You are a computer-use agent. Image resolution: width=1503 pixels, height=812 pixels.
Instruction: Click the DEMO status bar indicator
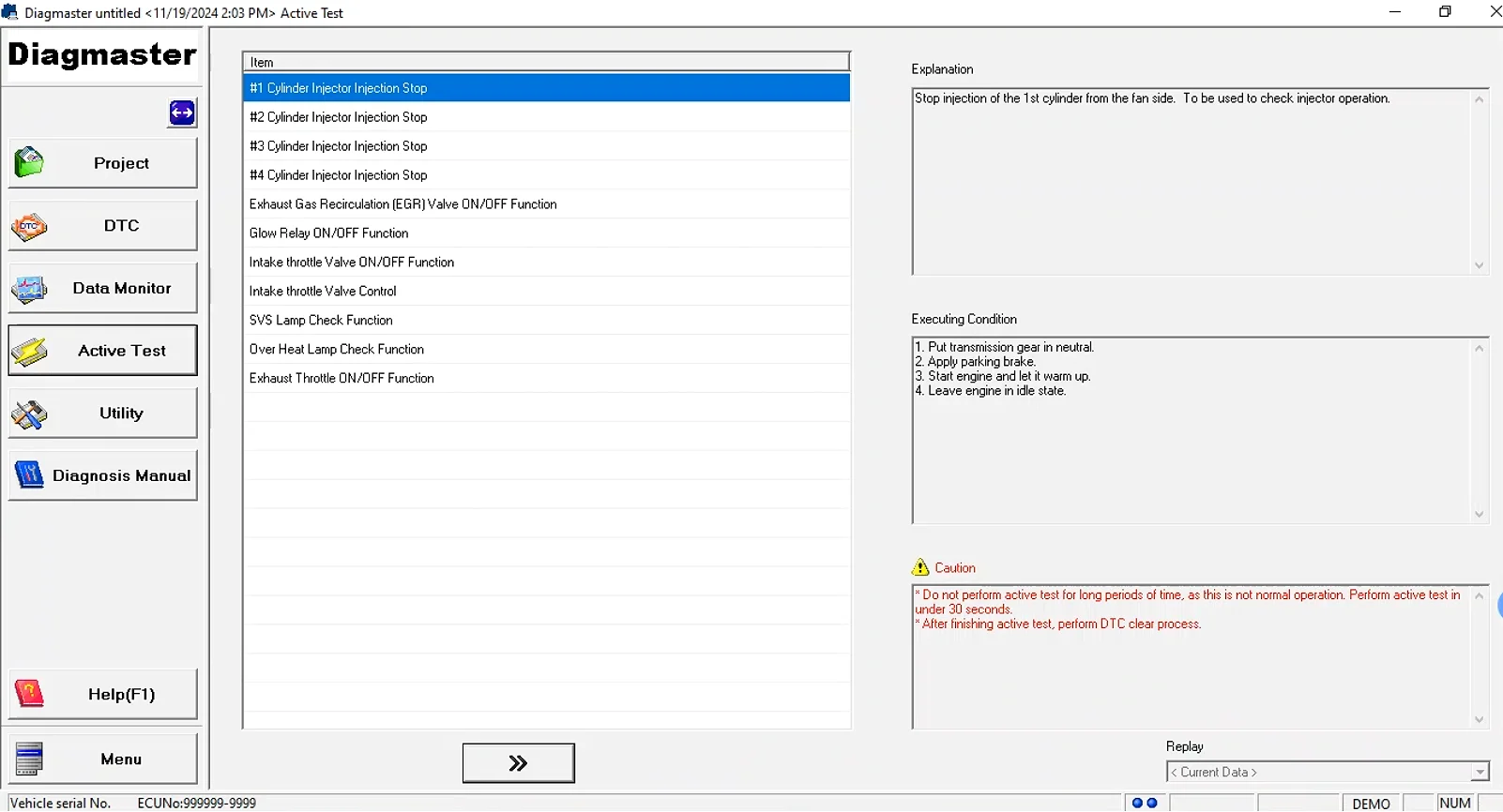pos(1372,804)
